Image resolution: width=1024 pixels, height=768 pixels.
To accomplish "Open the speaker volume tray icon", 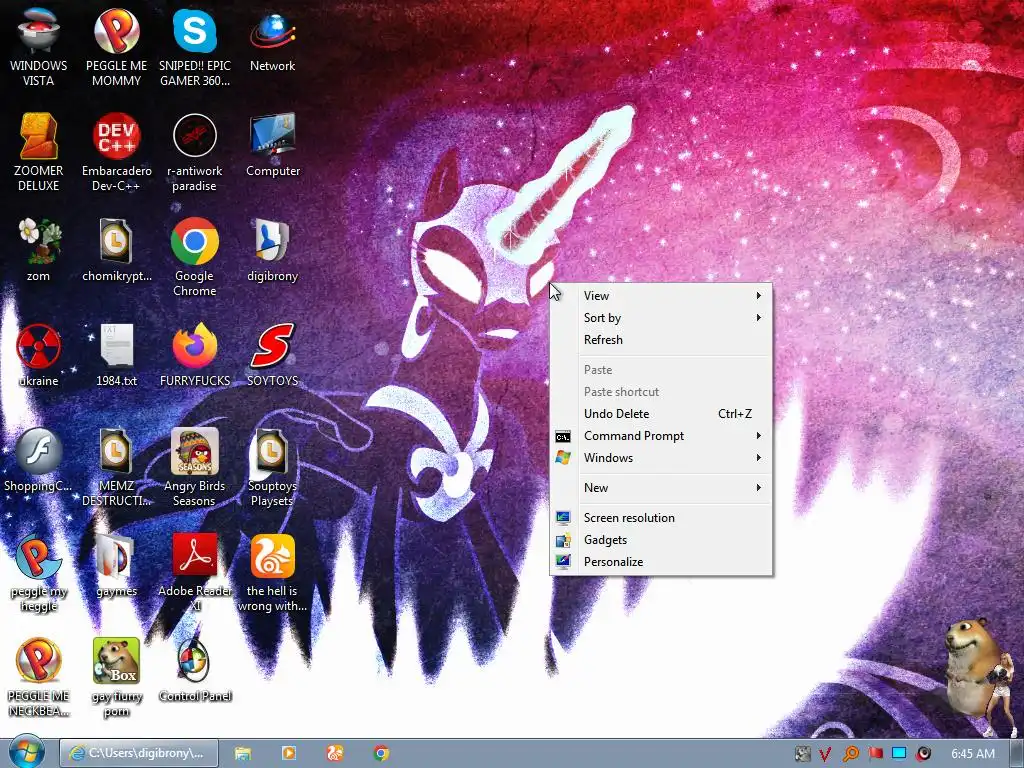I will point(923,754).
